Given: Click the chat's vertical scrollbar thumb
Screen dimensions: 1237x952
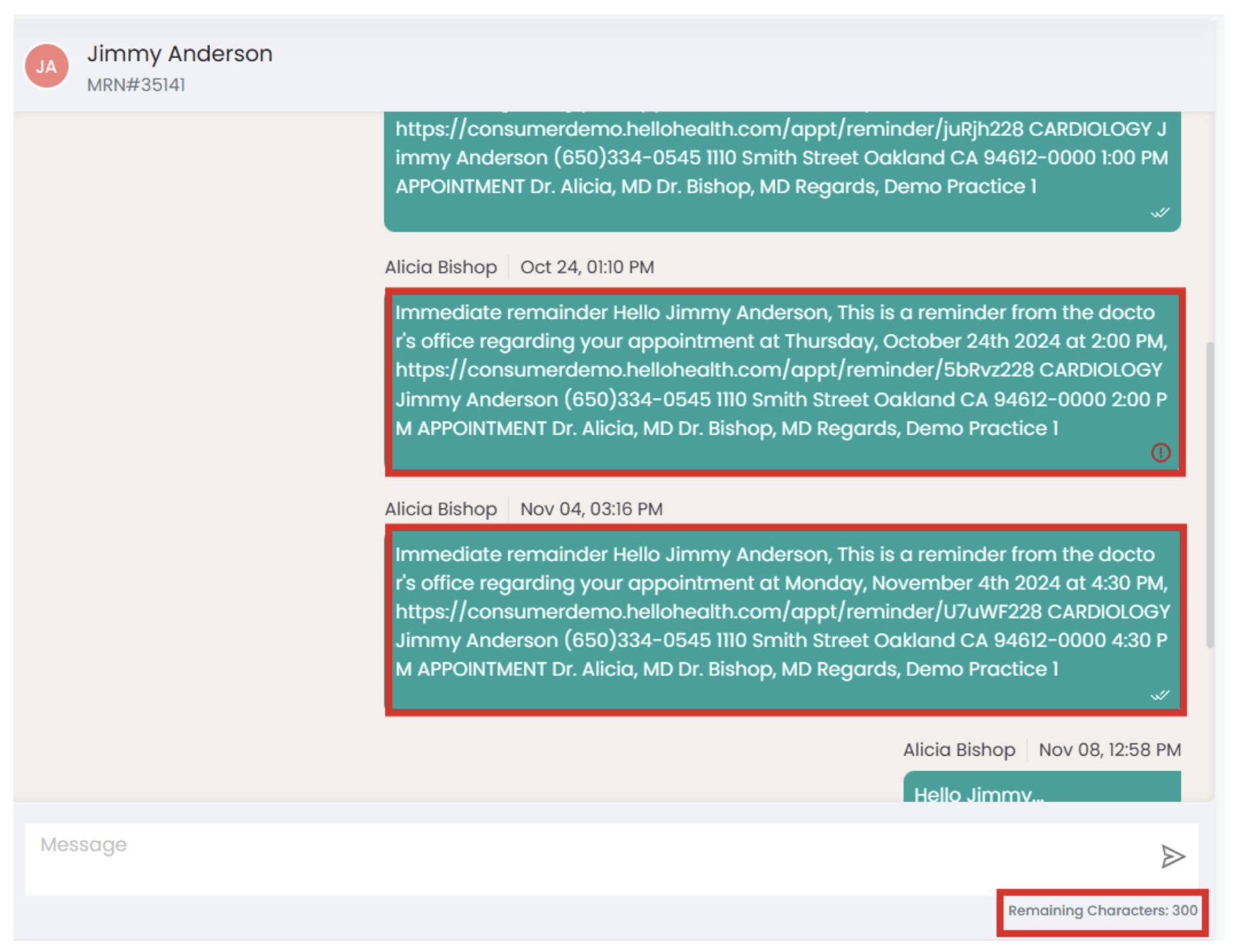Looking at the screenshot, I should coord(1209,494).
